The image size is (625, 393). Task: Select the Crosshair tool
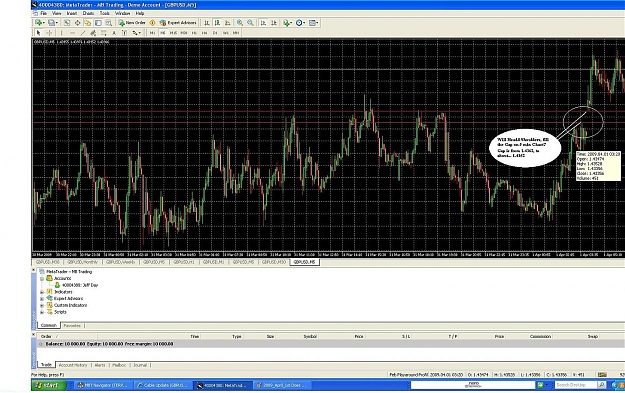(x=49, y=33)
